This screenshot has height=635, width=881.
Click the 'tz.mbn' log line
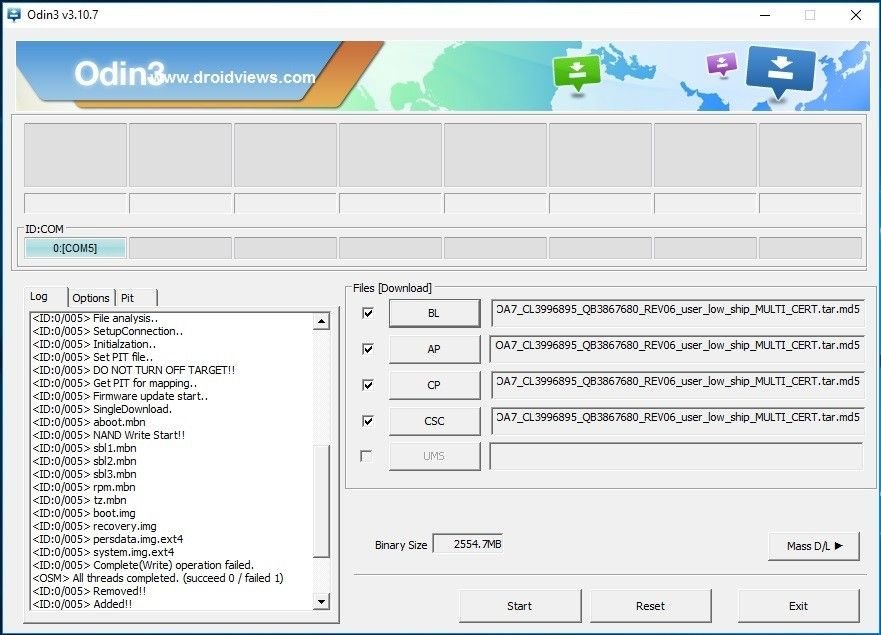click(80, 500)
